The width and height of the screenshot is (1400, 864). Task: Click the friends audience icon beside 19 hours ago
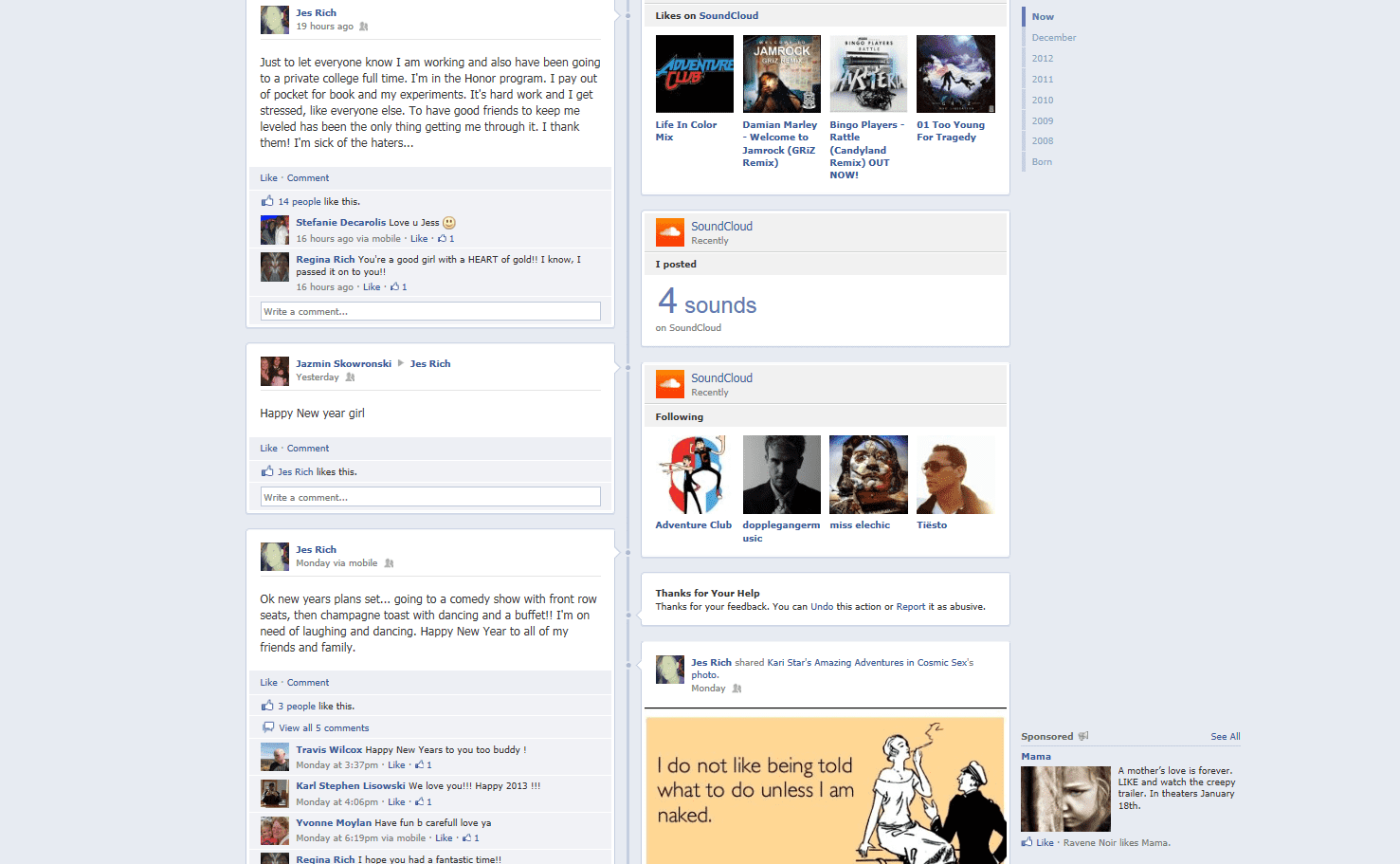click(363, 27)
